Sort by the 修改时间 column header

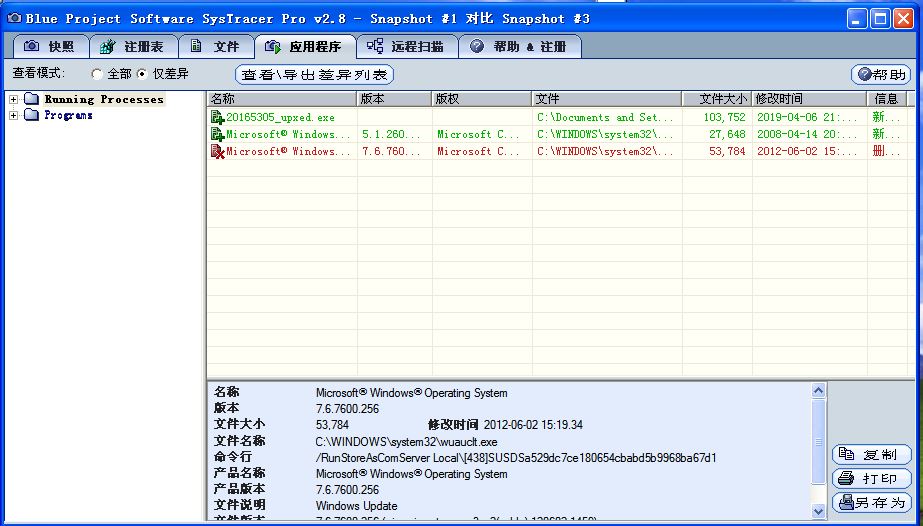coord(809,99)
